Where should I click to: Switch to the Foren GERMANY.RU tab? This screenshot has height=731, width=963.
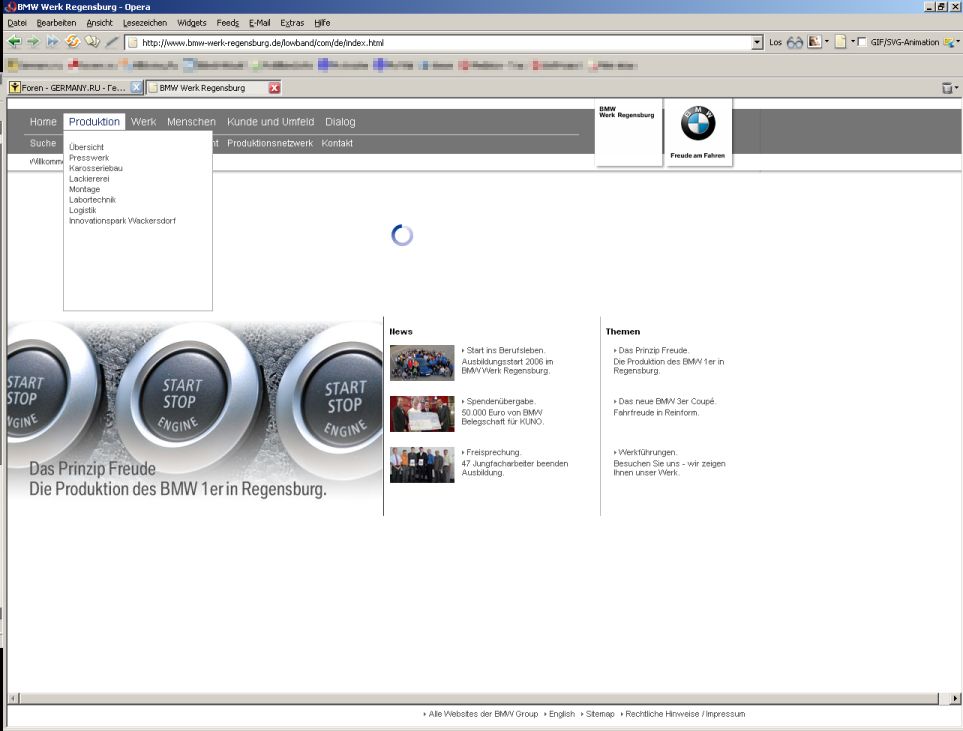coord(75,87)
